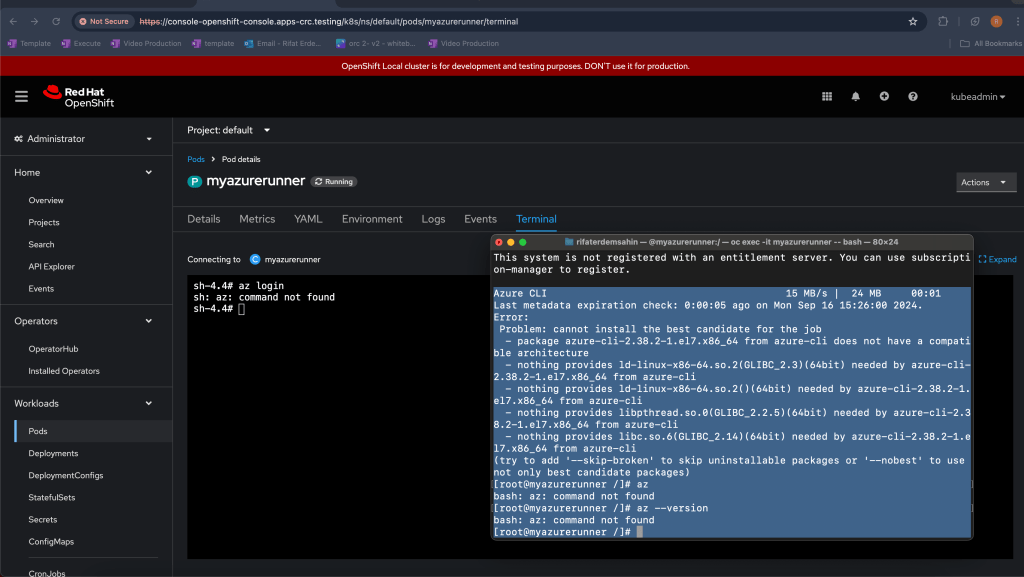Open Events under Home in sidebar
This screenshot has width=1024, height=577.
(x=41, y=288)
